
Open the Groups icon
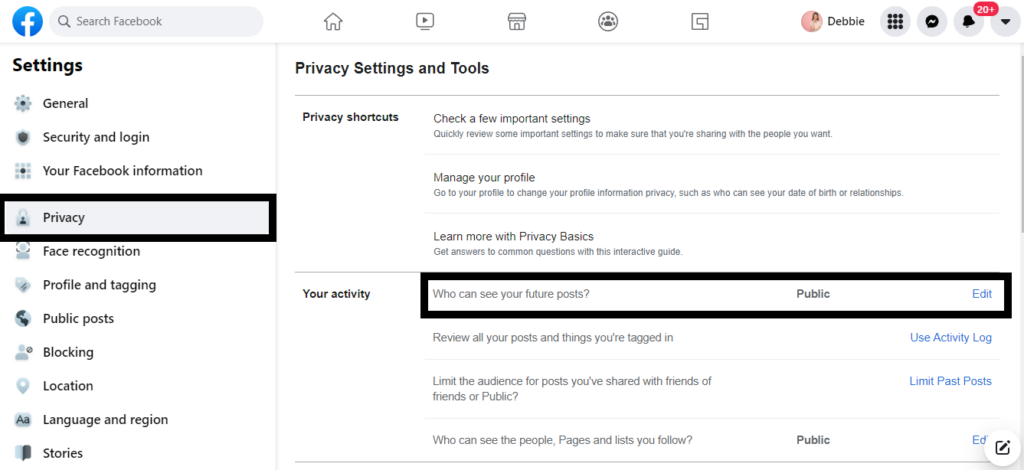[608, 22]
